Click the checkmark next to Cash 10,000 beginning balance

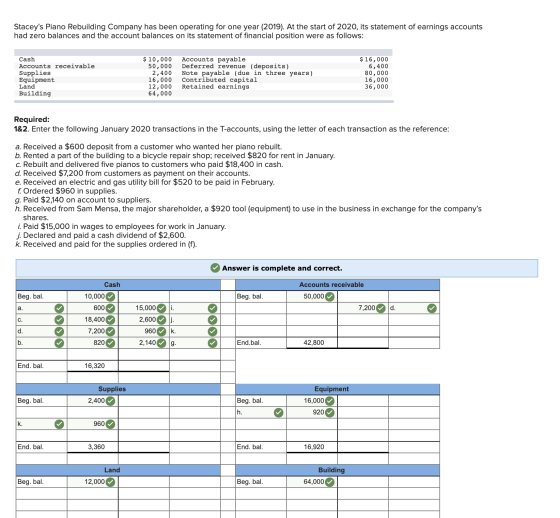111,297
